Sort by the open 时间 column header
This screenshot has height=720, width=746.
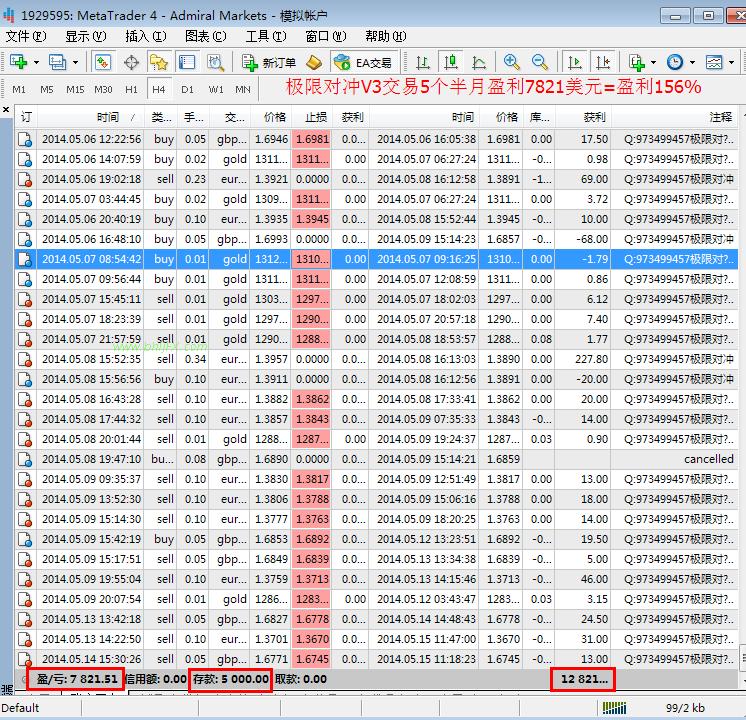tap(90, 117)
